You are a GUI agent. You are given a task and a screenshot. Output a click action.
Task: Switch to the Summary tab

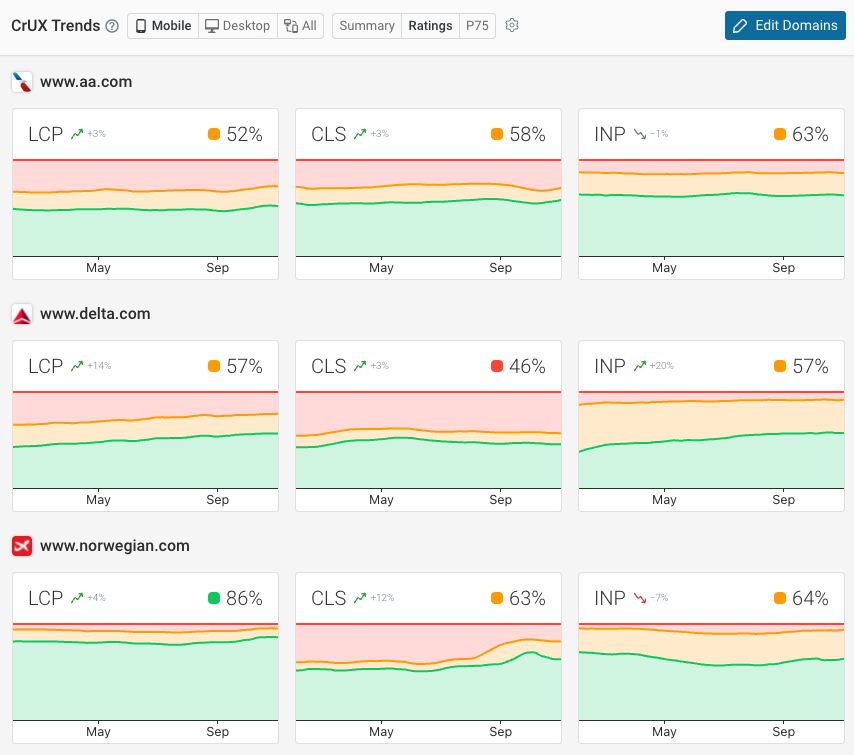366,25
